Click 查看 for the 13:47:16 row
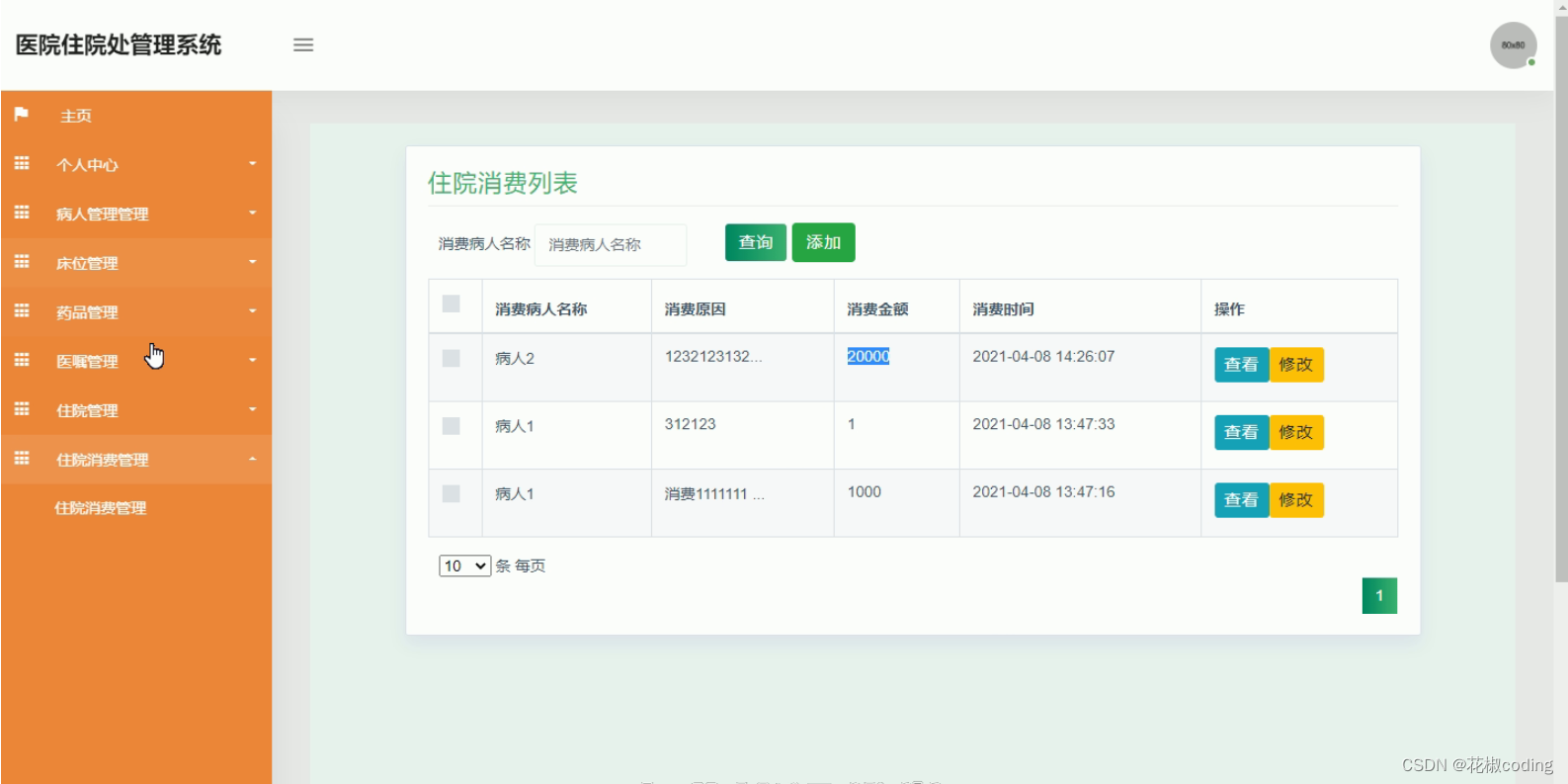1568x784 pixels. coord(1241,500)
